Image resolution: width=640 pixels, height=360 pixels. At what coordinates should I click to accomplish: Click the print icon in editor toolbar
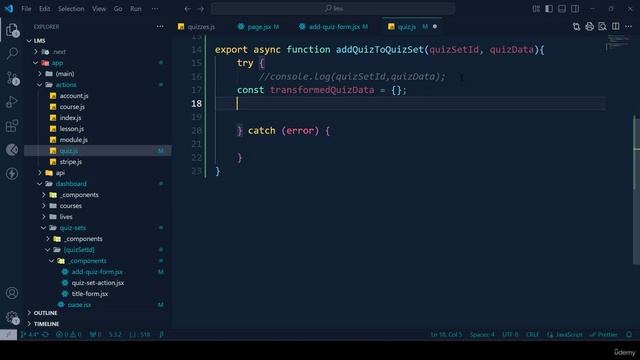coord(589,27)
